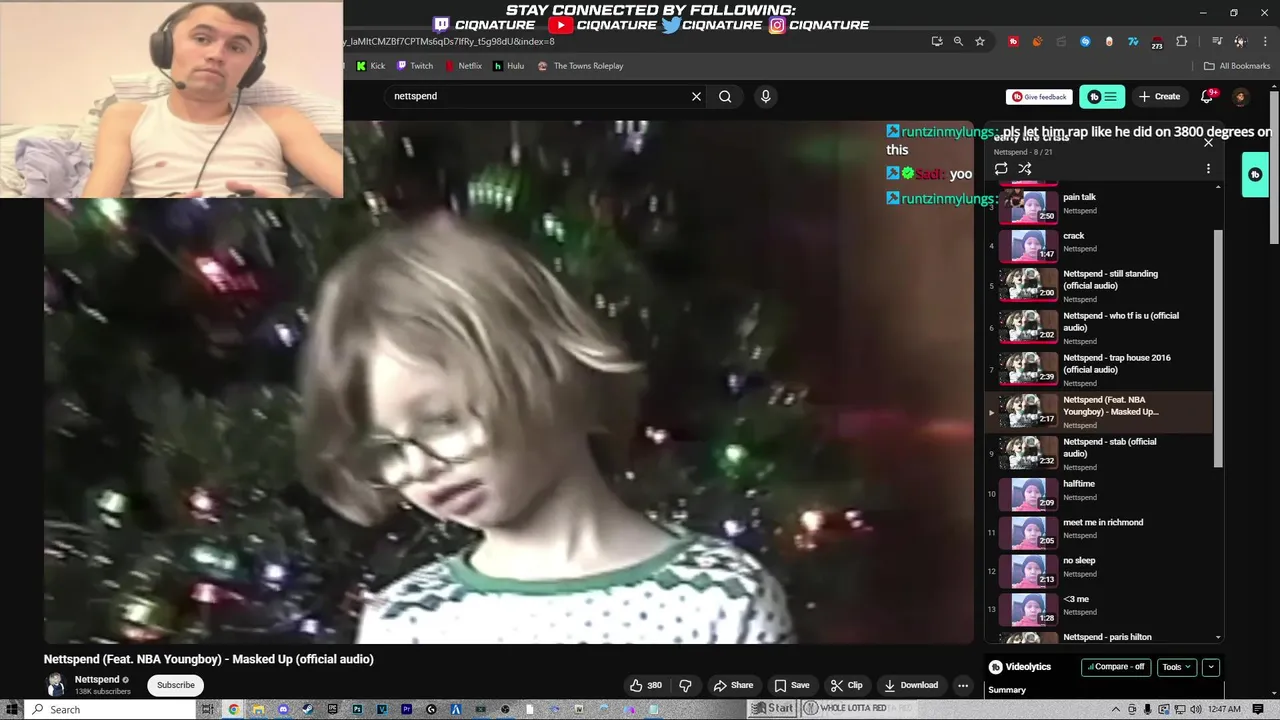This screenshot has height=720, width=1280.
Task: Click the TubeBuddy teal menu button
Action: [x=1102, y=96]
